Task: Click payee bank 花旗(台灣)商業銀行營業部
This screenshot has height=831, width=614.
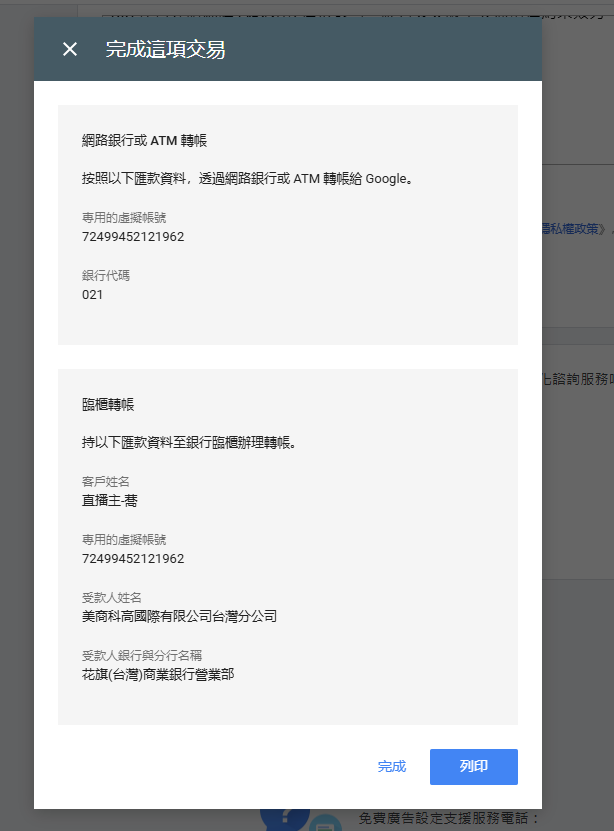Action: coord(158,675)
